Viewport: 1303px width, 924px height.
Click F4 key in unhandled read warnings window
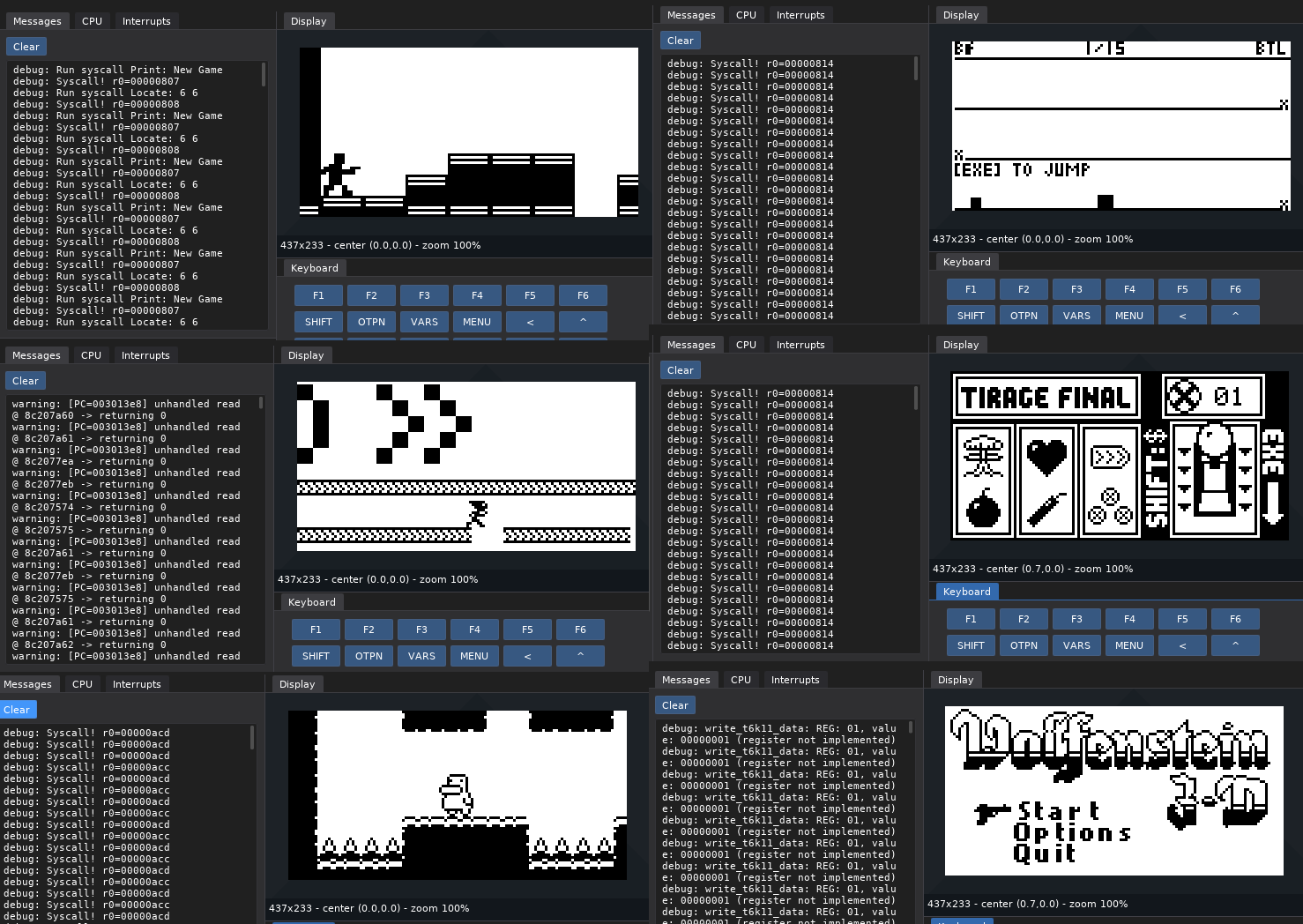474,630
